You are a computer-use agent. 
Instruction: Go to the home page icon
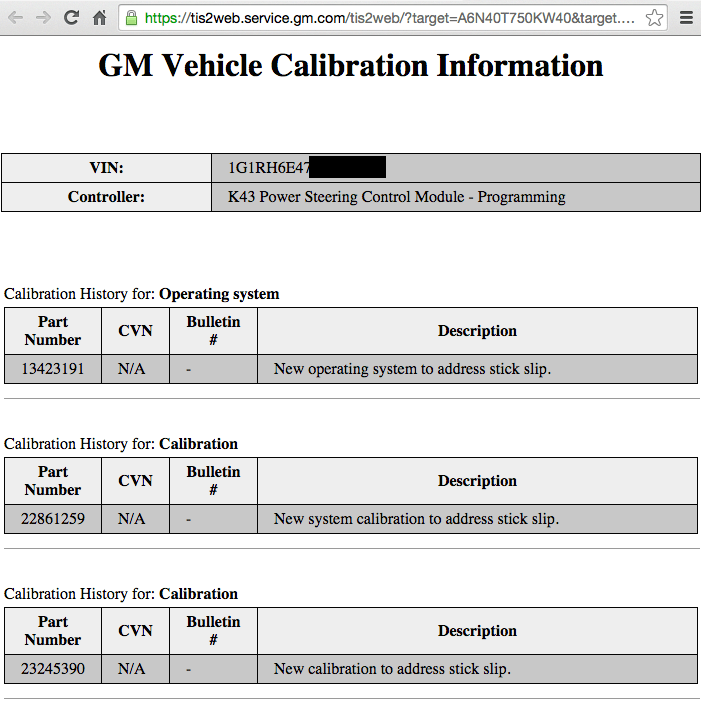point(99,18)
